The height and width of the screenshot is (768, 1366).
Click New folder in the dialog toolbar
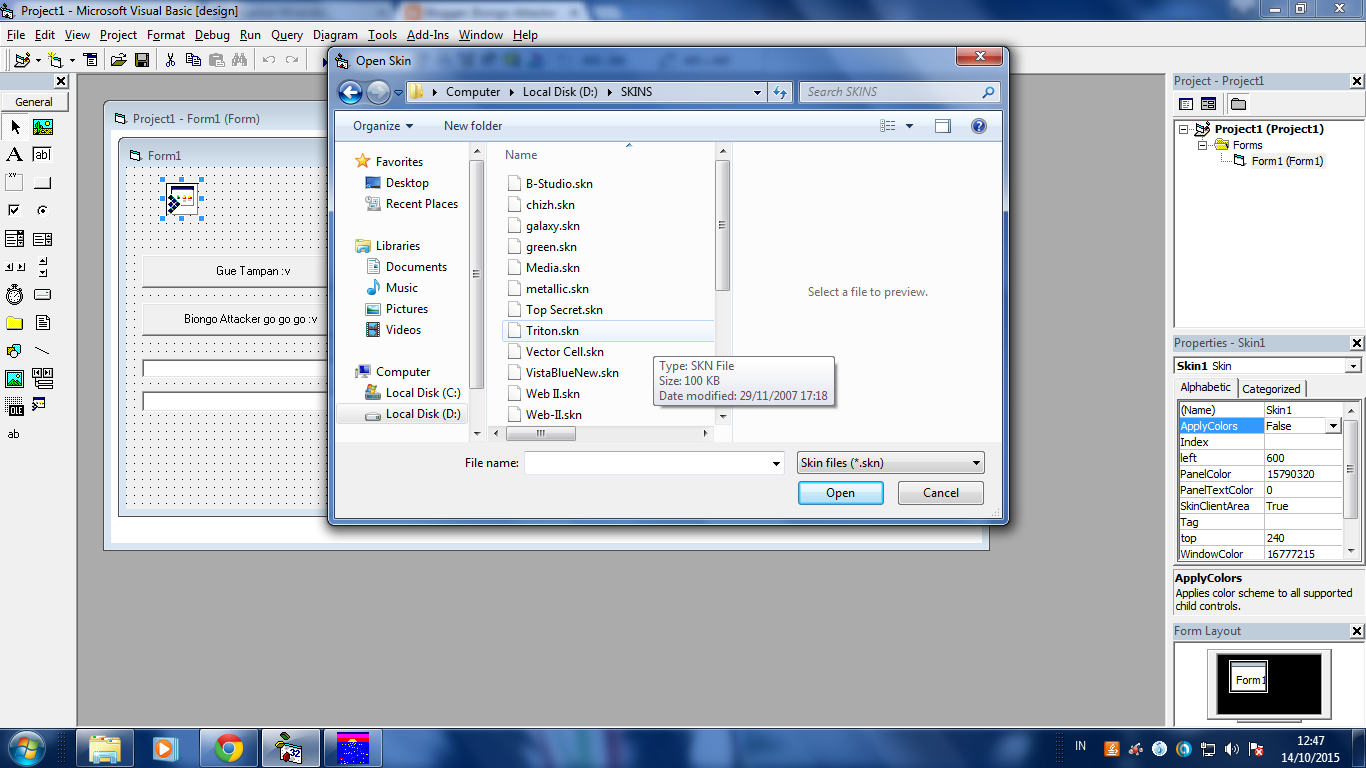coord(472,125)
